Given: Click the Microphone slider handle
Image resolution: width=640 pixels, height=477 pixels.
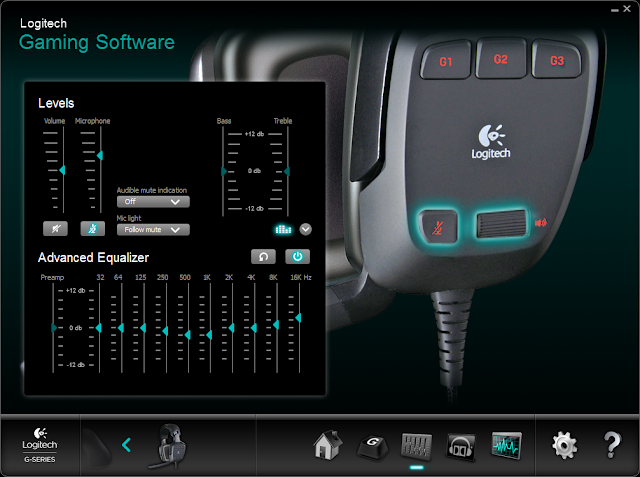Looking at the screenshot, I should (x=100, y=155).
